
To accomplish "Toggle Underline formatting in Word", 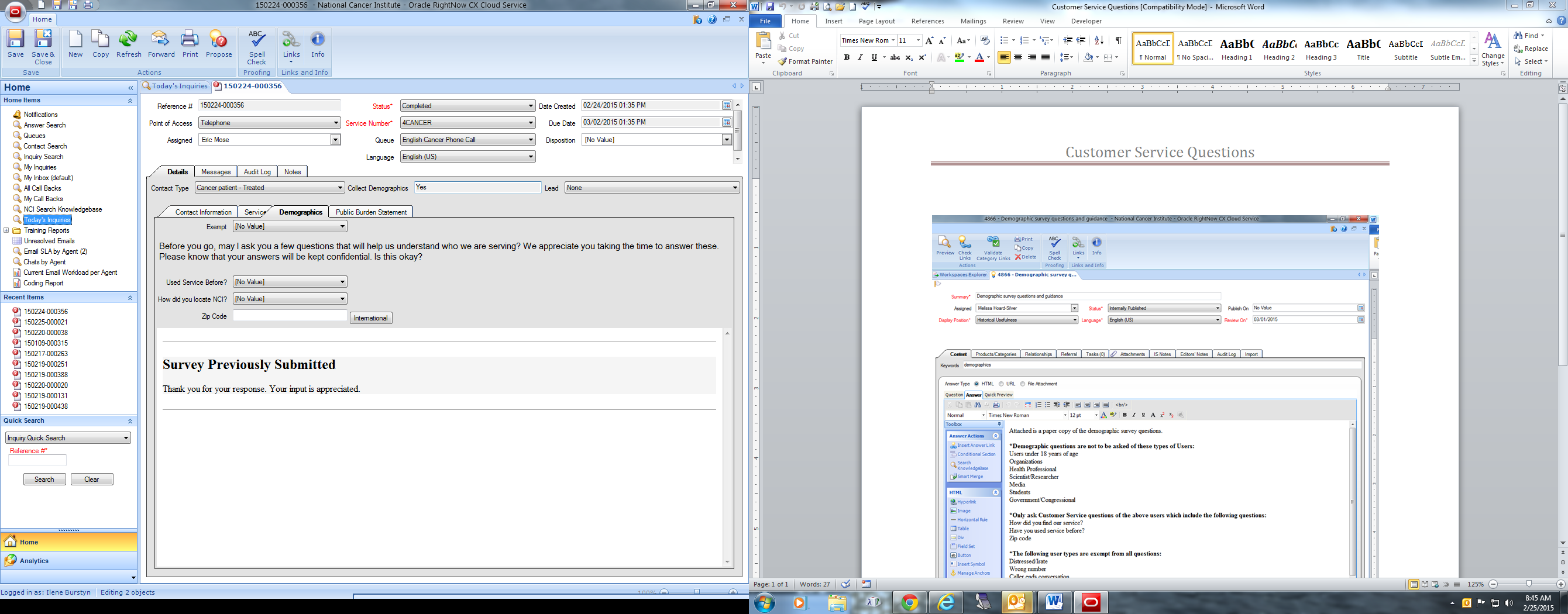I will [874, 57].
